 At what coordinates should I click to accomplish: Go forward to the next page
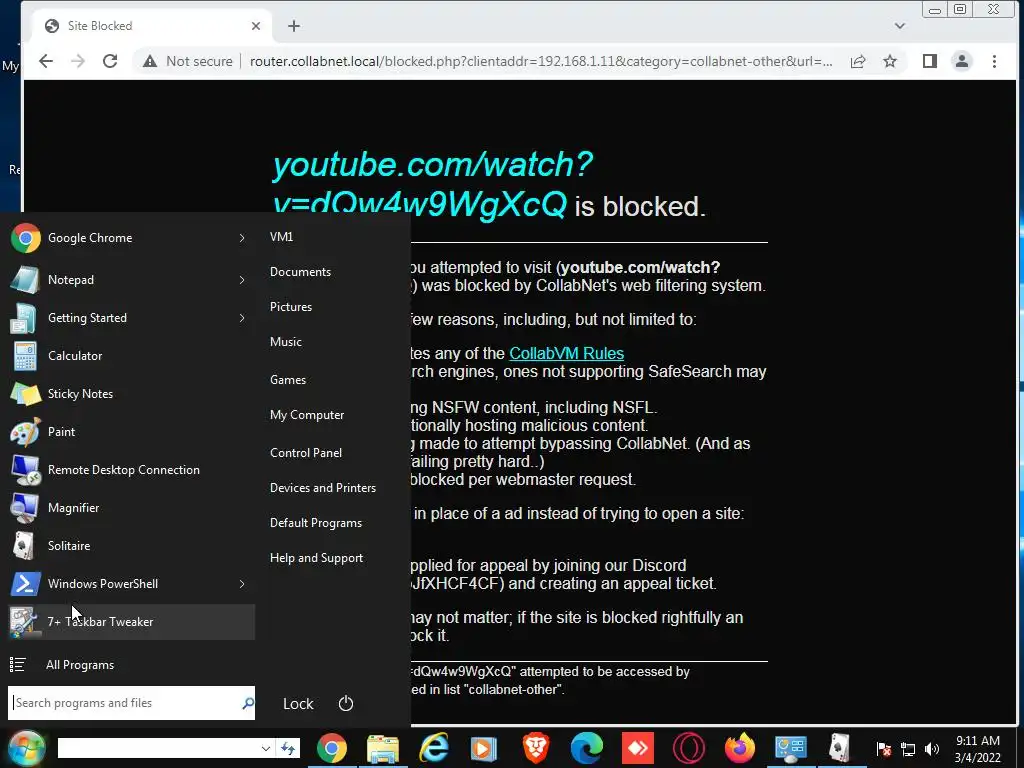point(78,61)
